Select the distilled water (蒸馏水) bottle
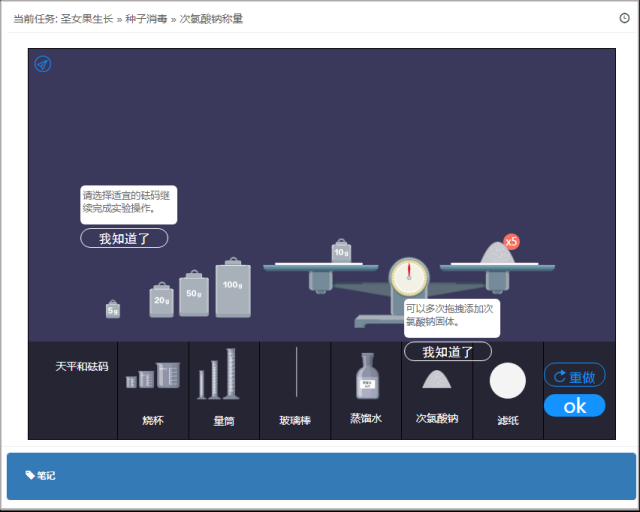640x512 pixels. (x=366, y=378)
